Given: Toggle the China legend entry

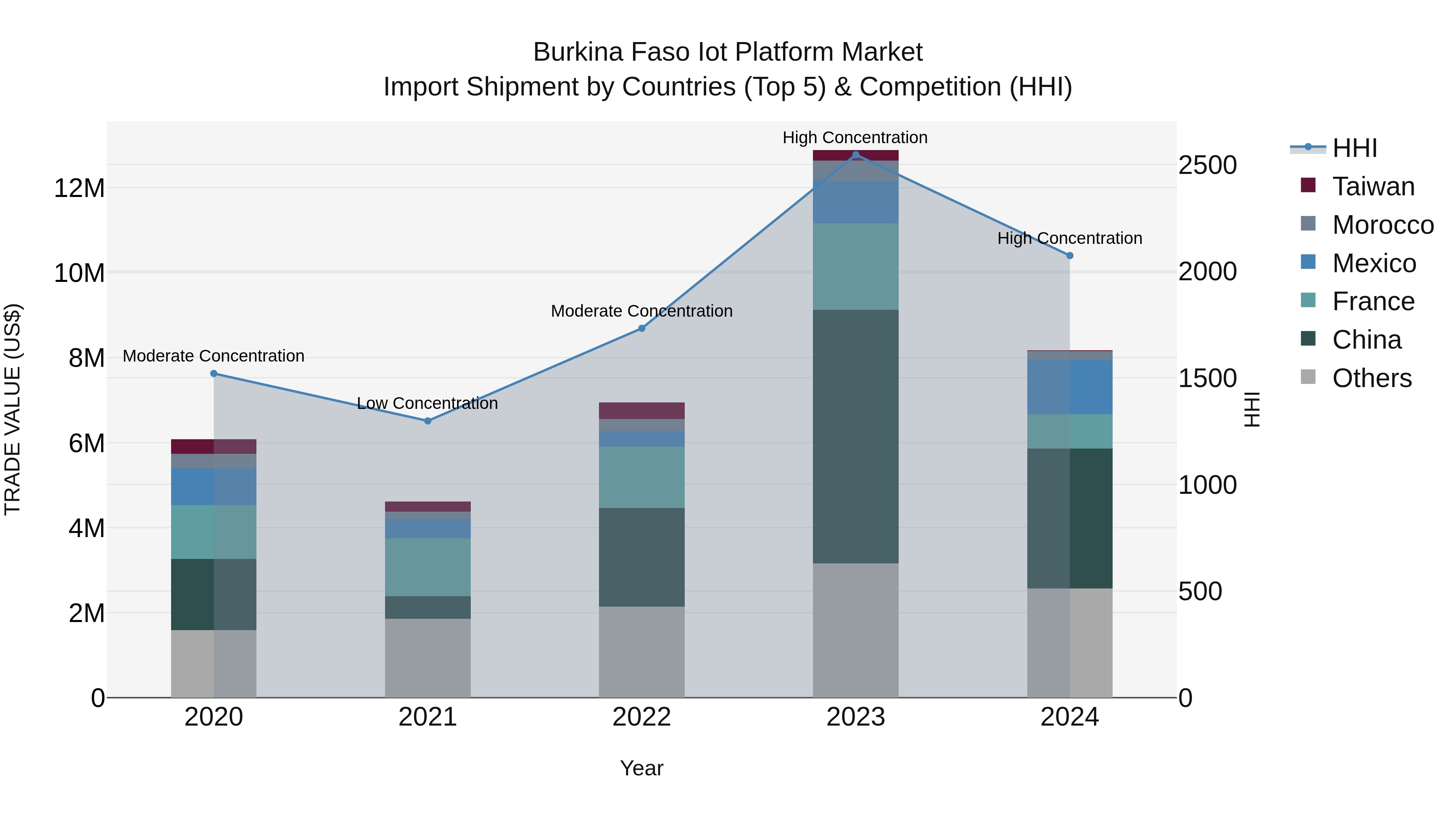Looking at the screenshot, I should tap(1351, 340).
